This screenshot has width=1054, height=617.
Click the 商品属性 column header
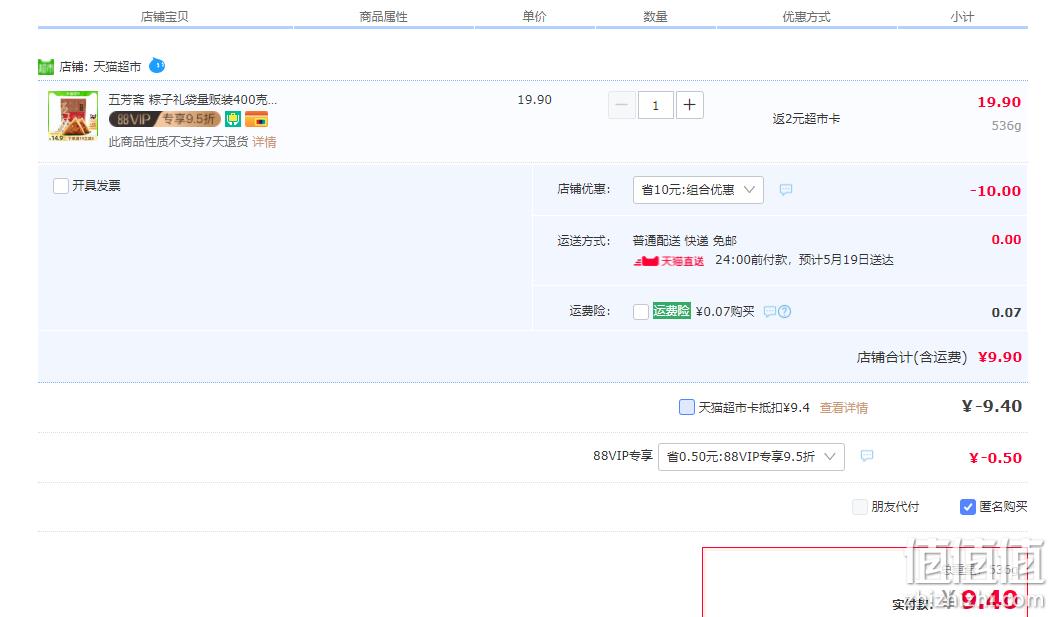pyautogui.click(x=384, y=17)
